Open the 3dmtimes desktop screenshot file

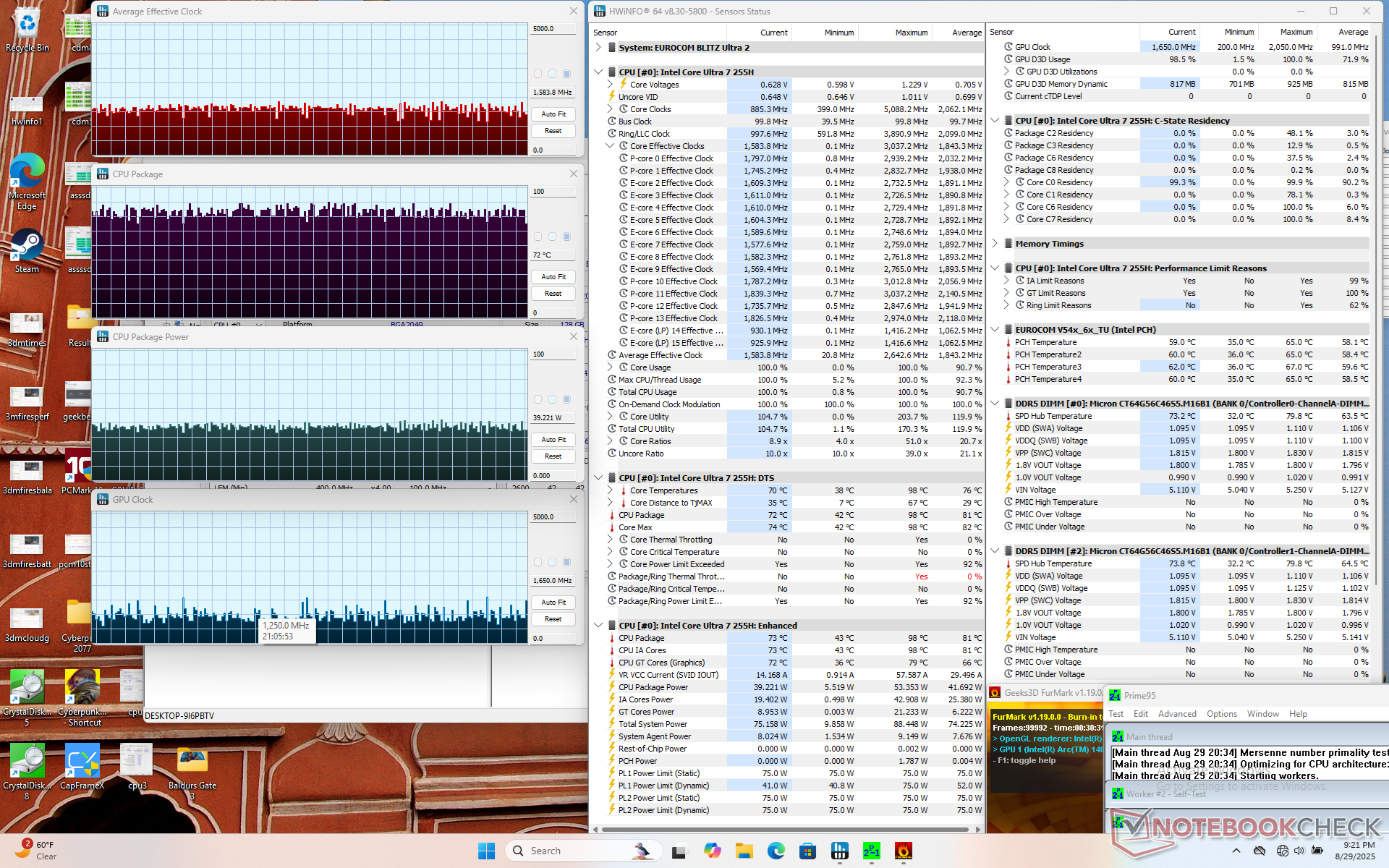click(27, 329)
